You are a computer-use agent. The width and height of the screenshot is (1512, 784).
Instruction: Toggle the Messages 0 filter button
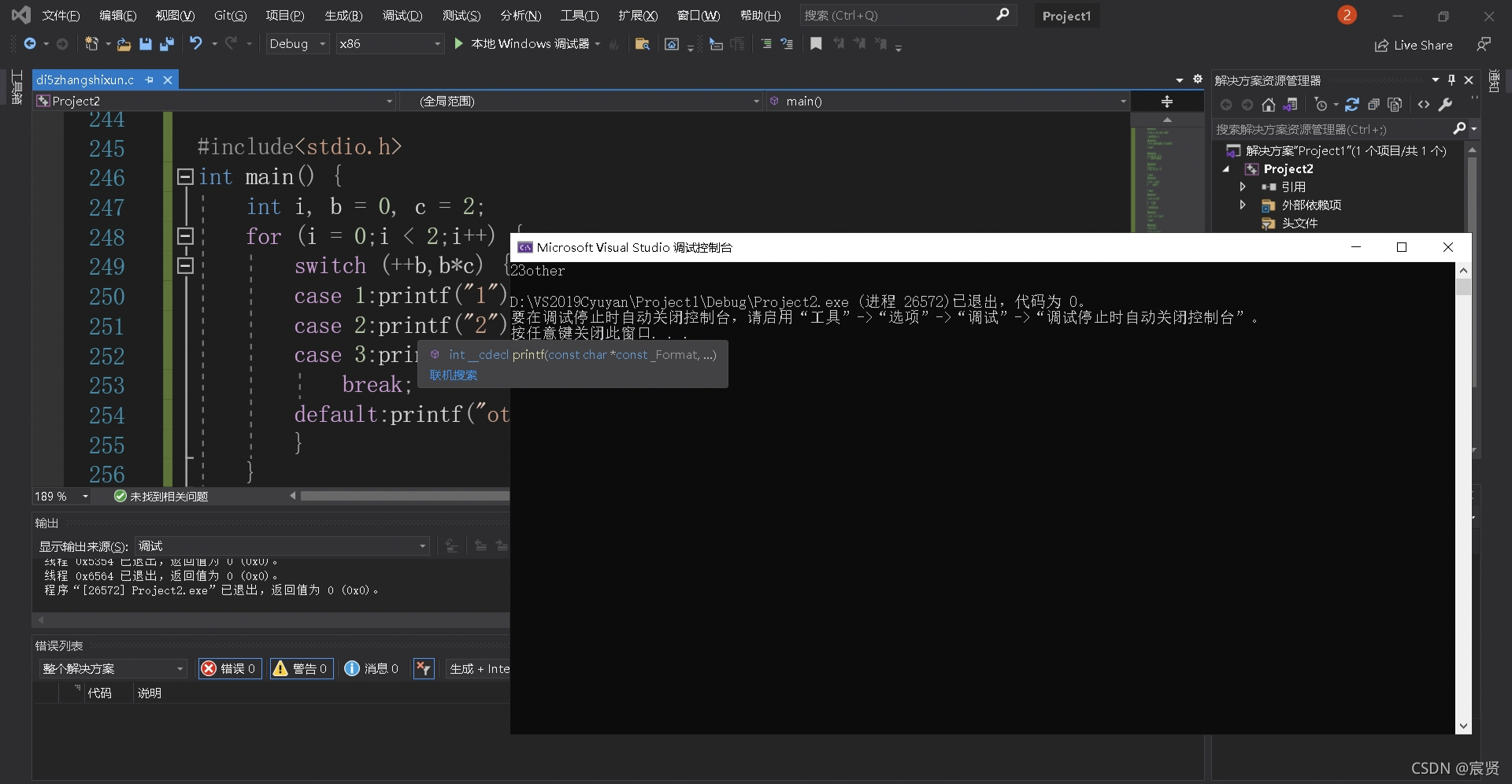click(372, 668)
